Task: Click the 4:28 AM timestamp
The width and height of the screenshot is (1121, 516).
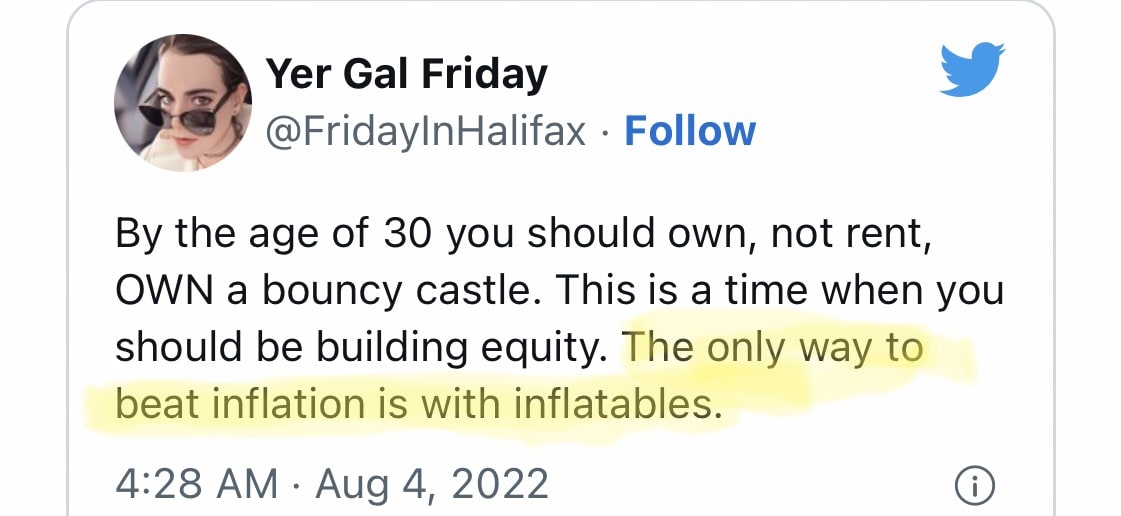Action: click(196, 484)
